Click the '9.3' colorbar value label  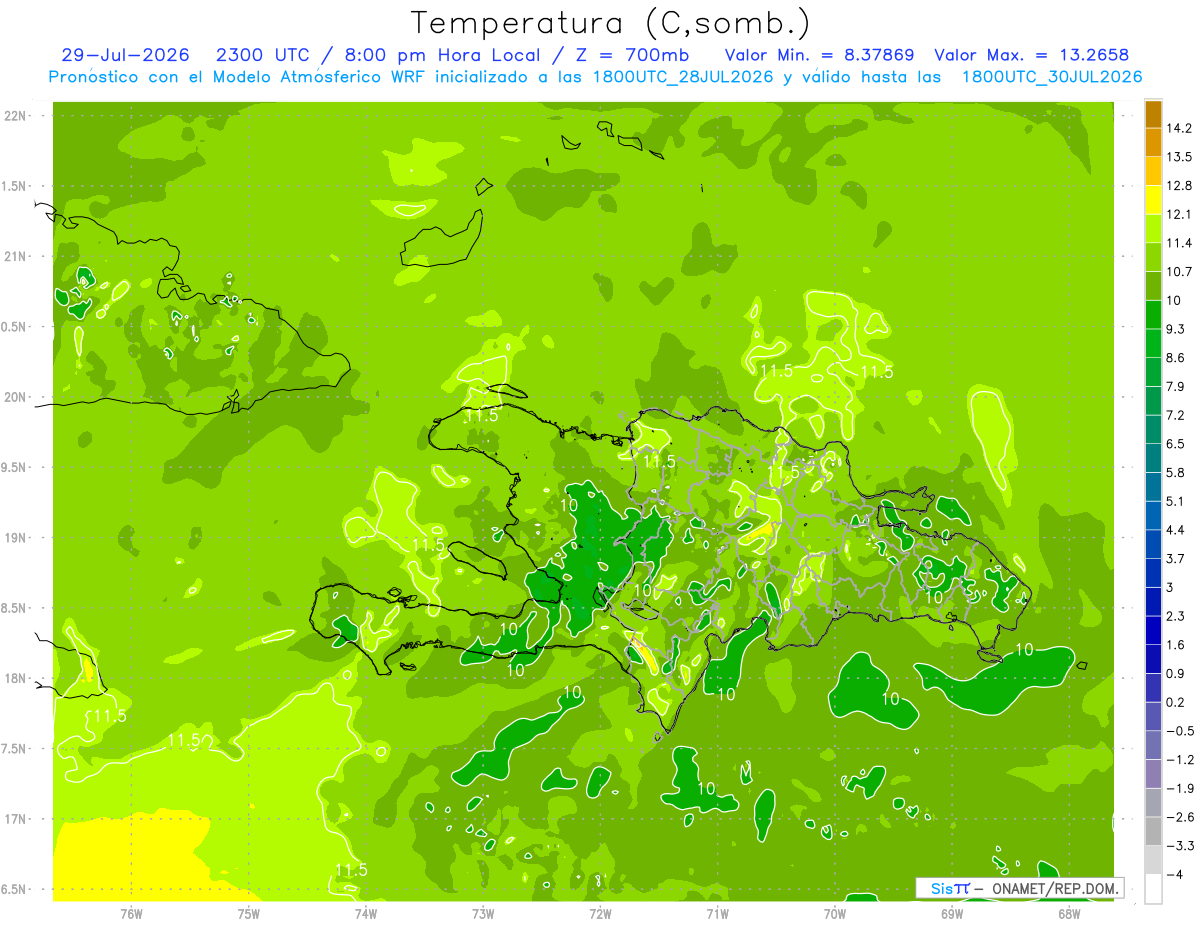pyautogui.click(x=1177, y=329)
